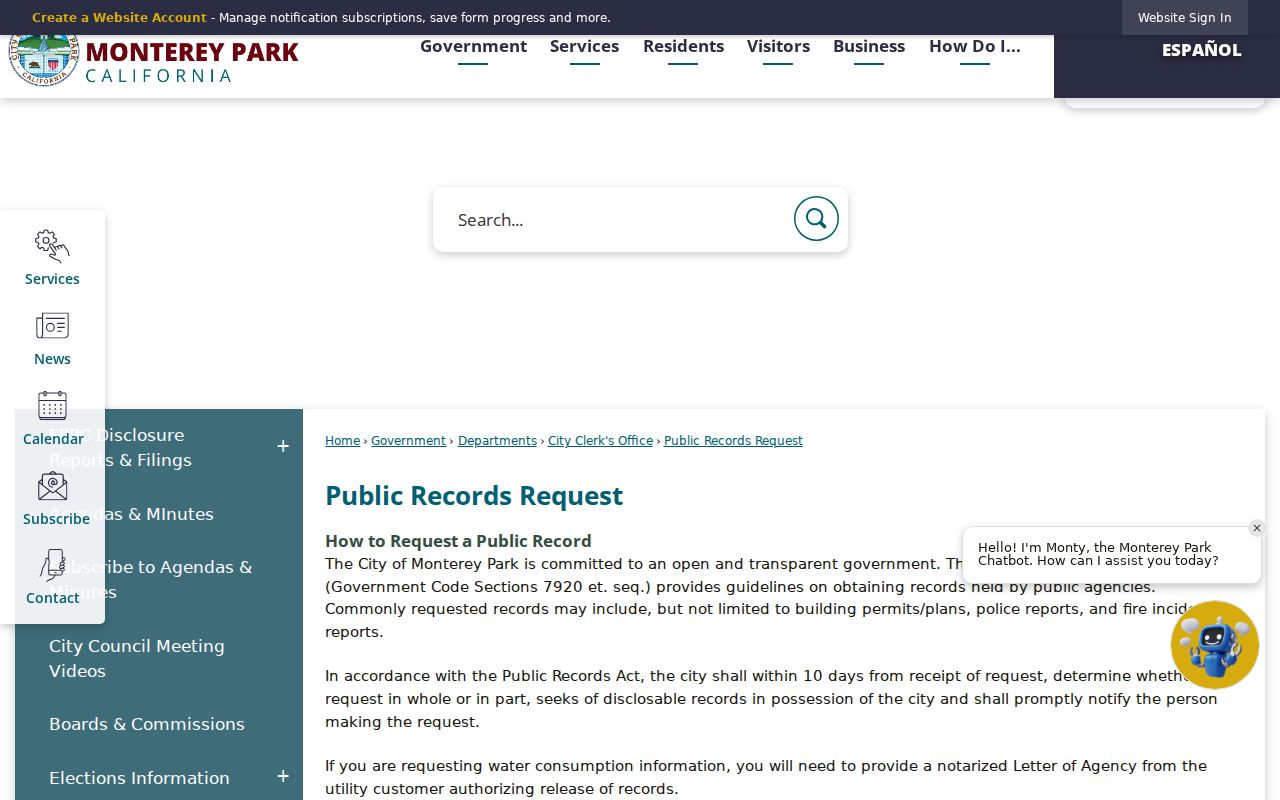1280x800 pixels.
Task: Open the Visitors menu
Action: 778,47
